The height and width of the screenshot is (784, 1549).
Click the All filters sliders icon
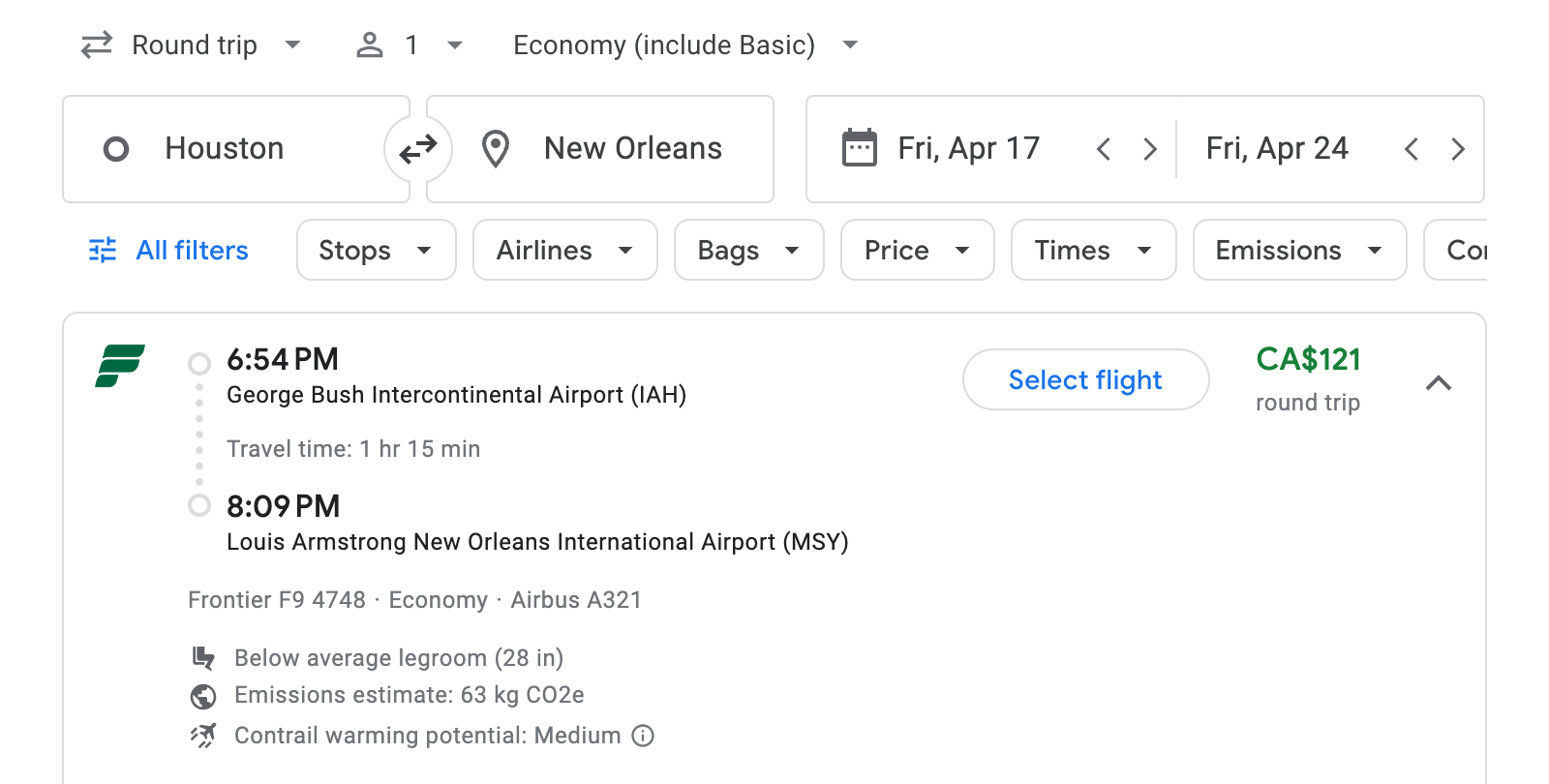tap(102, 250)
